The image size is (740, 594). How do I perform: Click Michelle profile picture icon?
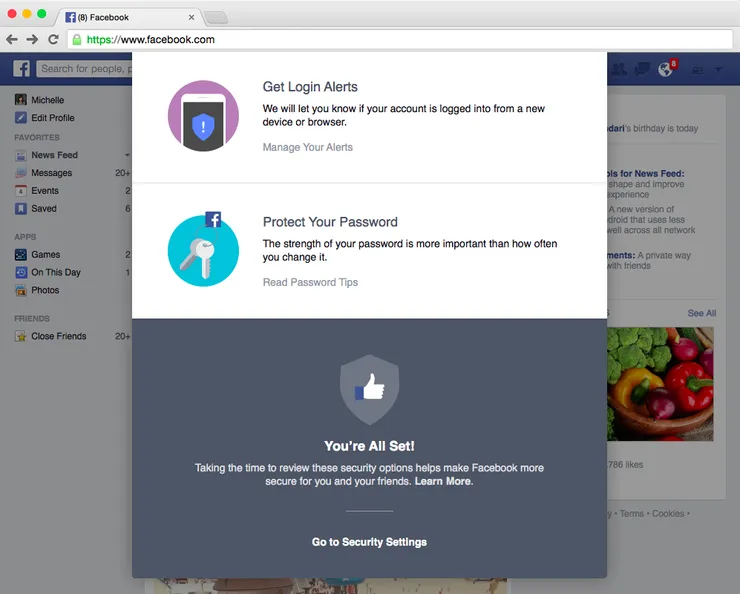click(20, 100)
